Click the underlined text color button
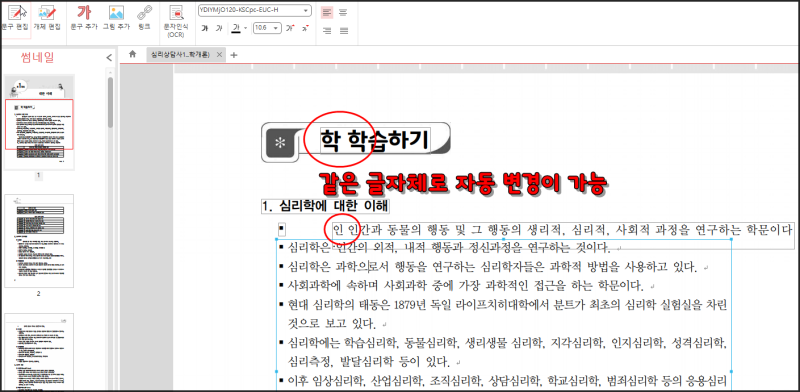Image resolution: width=800 pixels, height=392 pixels. [236, 28]
